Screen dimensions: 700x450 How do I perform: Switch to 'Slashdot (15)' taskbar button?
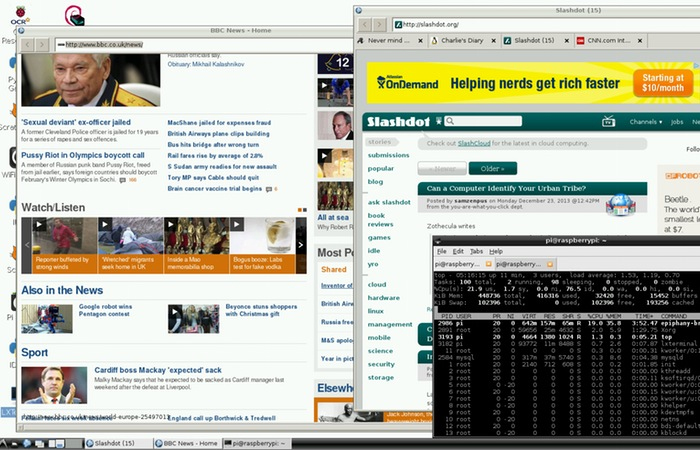(118, 443)
